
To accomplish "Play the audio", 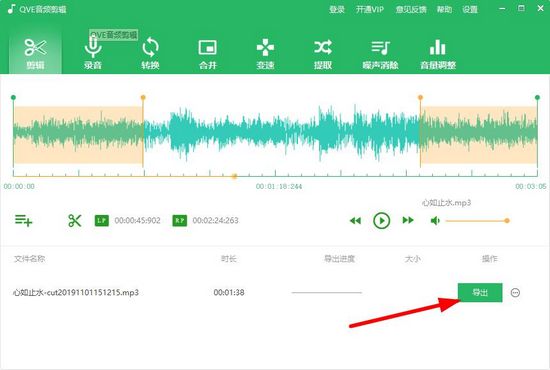I will pyautogui.click(x=382, y=221).
